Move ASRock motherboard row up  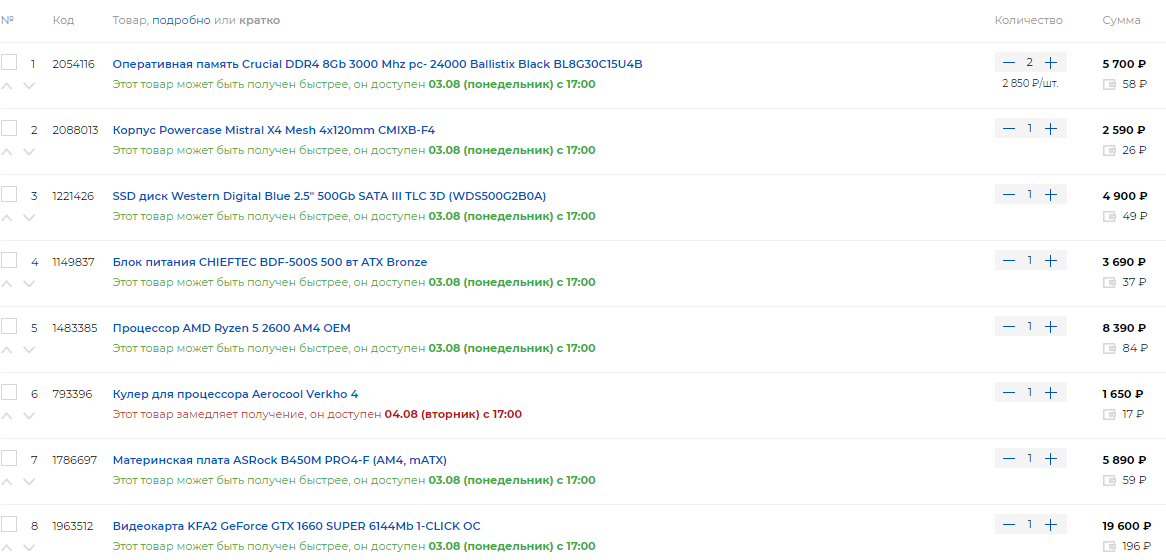click(x=7, y=482)
